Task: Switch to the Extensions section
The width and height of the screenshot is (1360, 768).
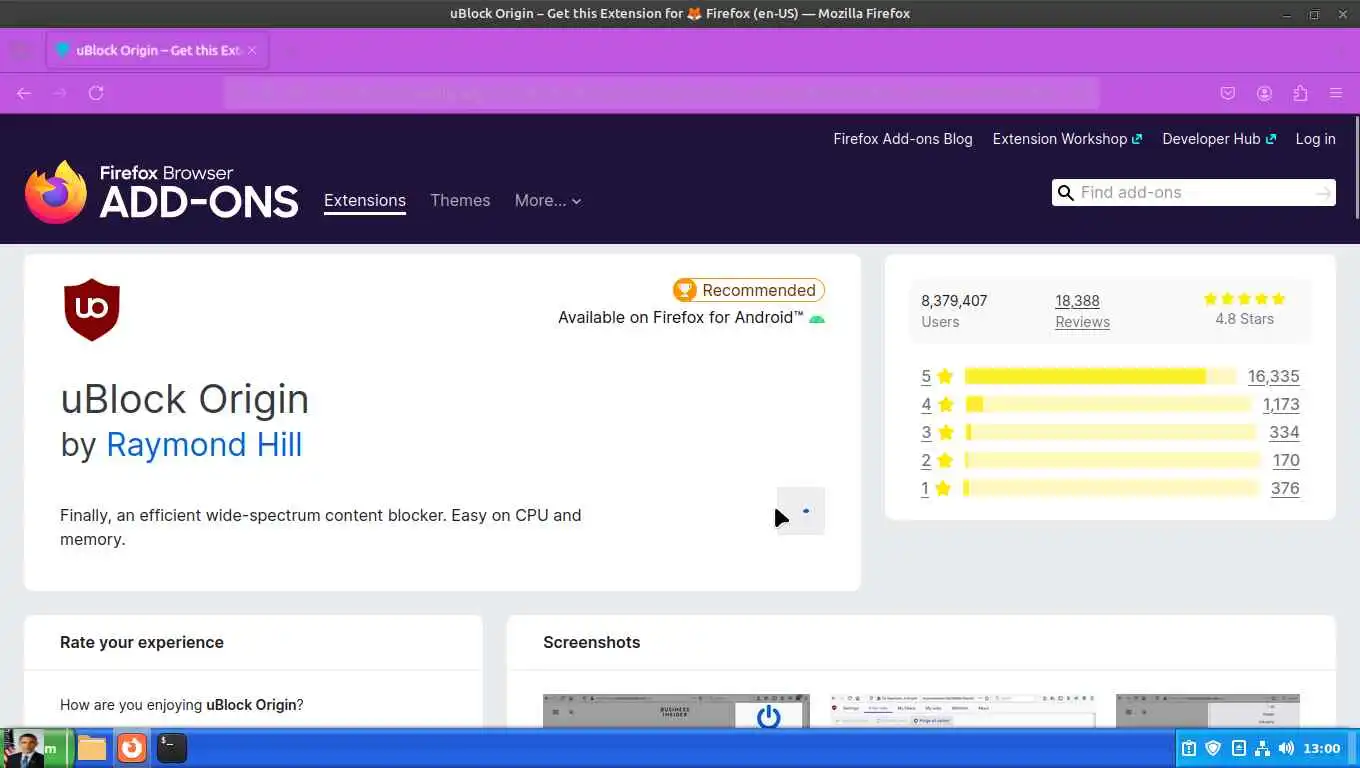Action: [x=365, y=201]
